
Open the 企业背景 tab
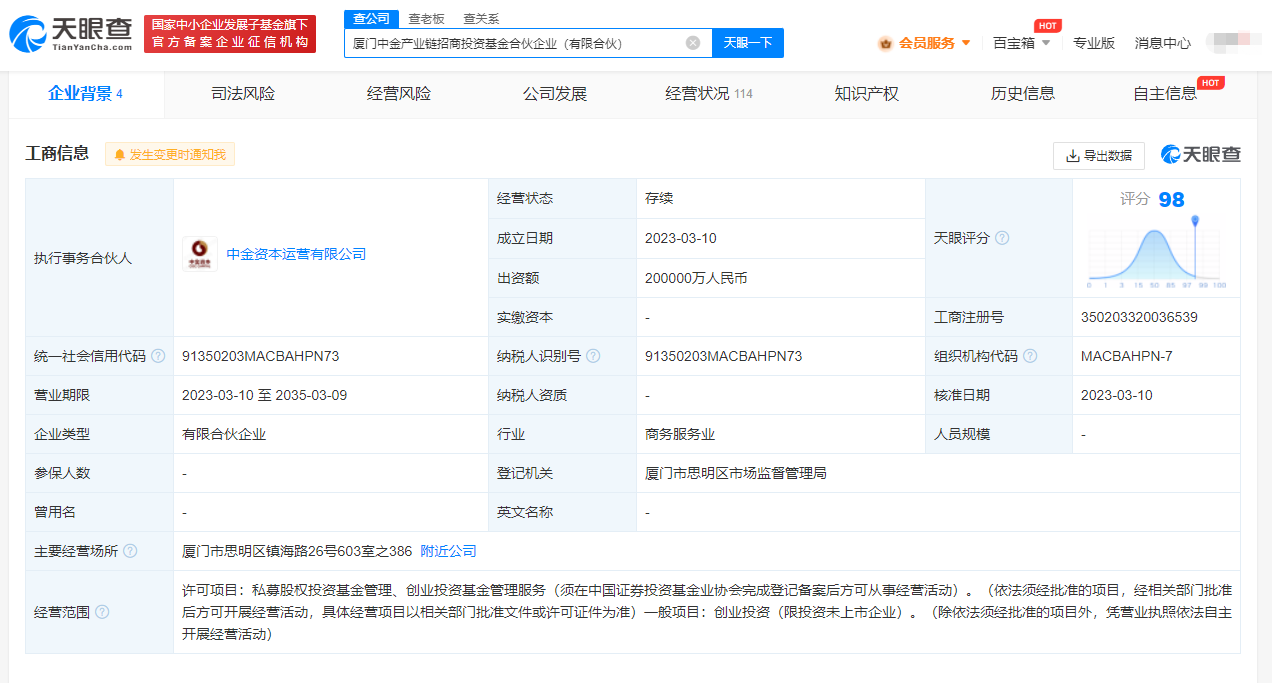[85, 94]
